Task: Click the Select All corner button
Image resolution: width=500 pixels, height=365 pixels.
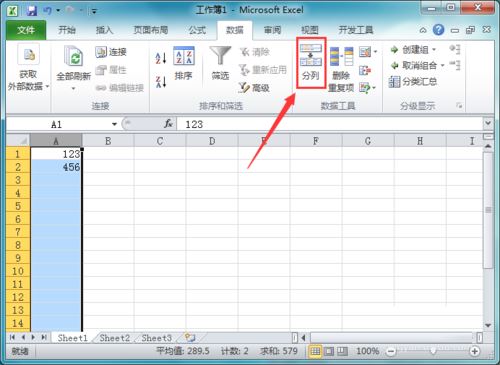Action: (x=18, y=141)
